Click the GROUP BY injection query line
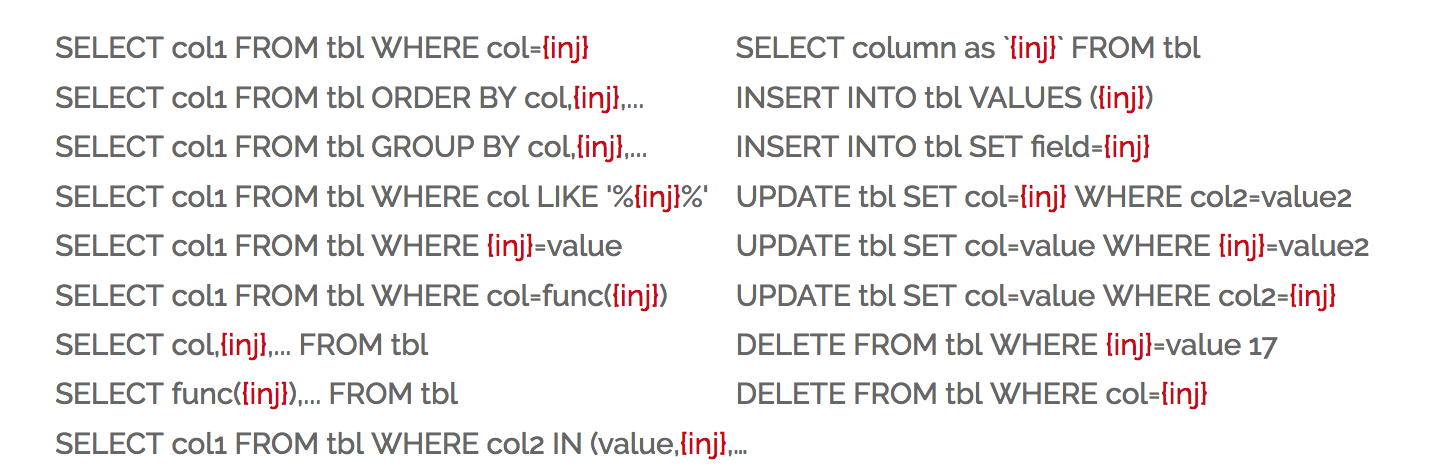Image resolution: width=1444 pixels, height=474 pixels. coord(351,147)
